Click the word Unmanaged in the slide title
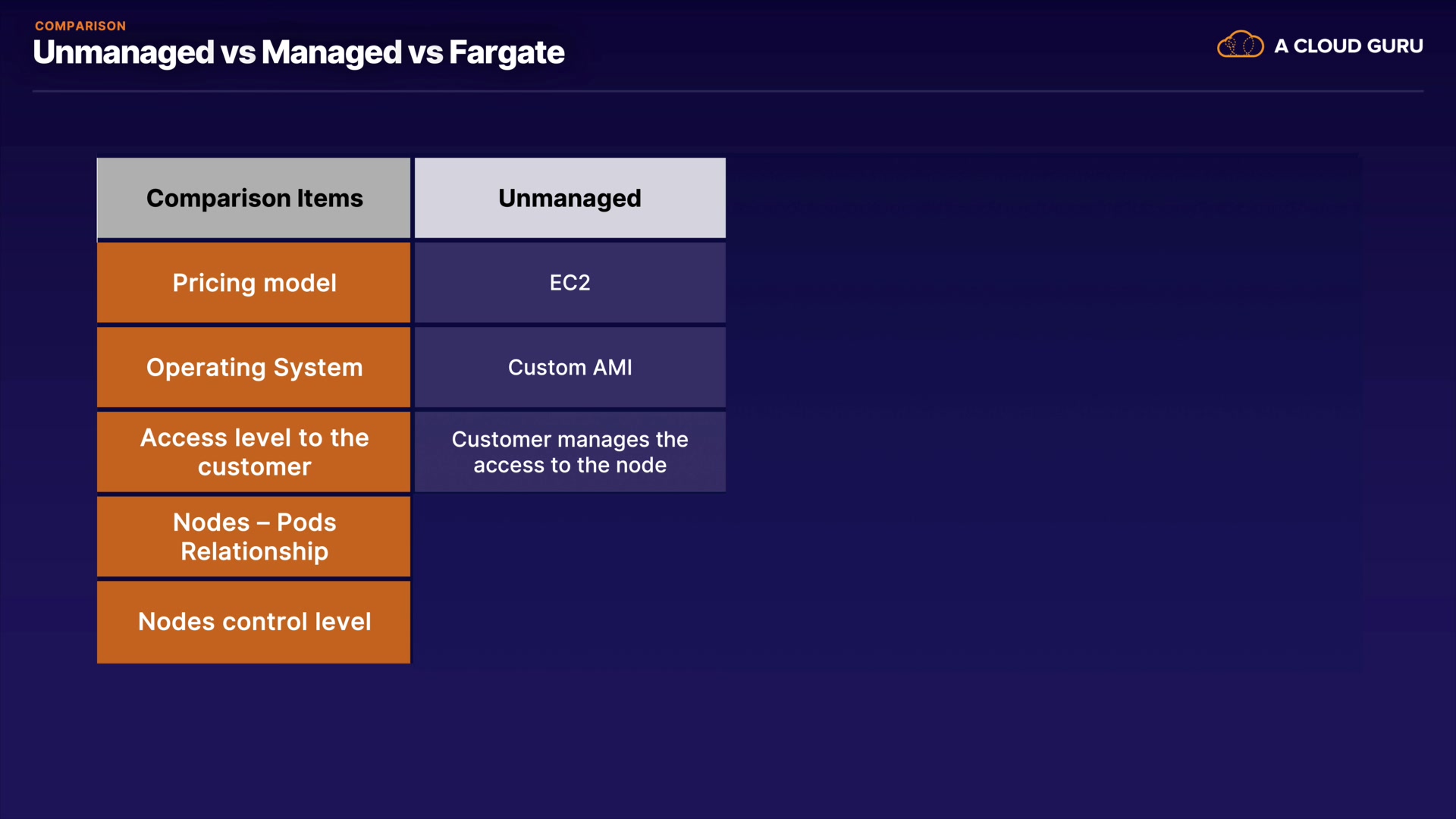The image size is (1456, 819). tap(124, 52)
